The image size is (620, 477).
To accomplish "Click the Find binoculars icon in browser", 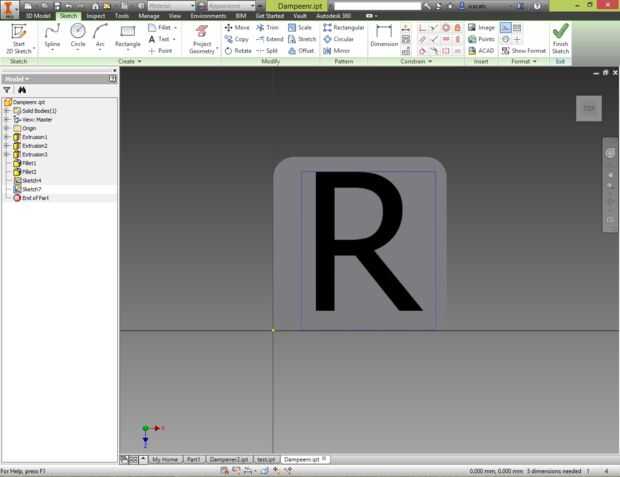I will pyautogui.click(x=22, y=89).
